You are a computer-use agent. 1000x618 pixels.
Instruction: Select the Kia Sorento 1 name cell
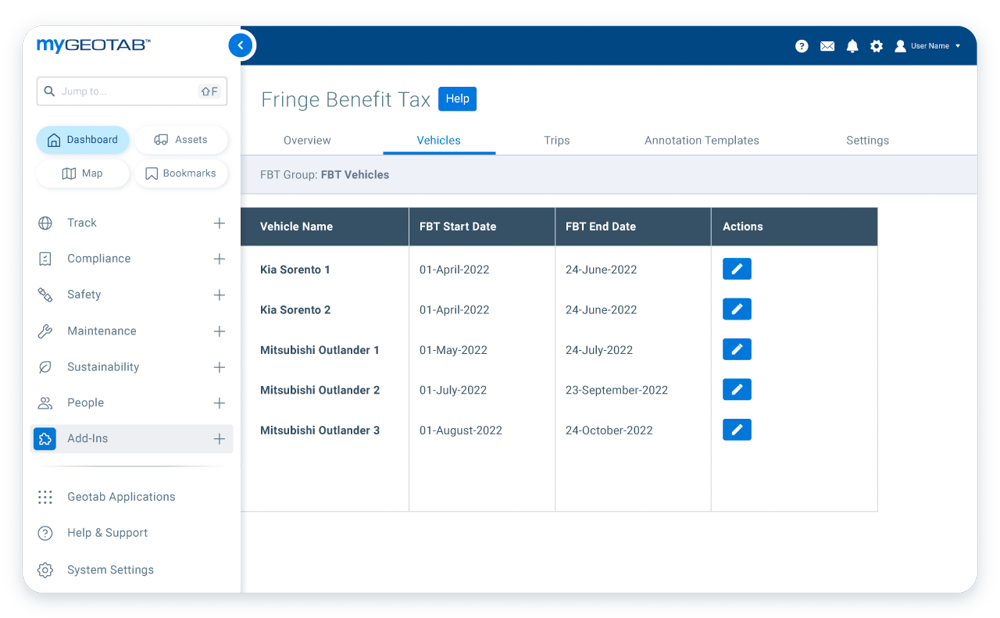[295, 270]
